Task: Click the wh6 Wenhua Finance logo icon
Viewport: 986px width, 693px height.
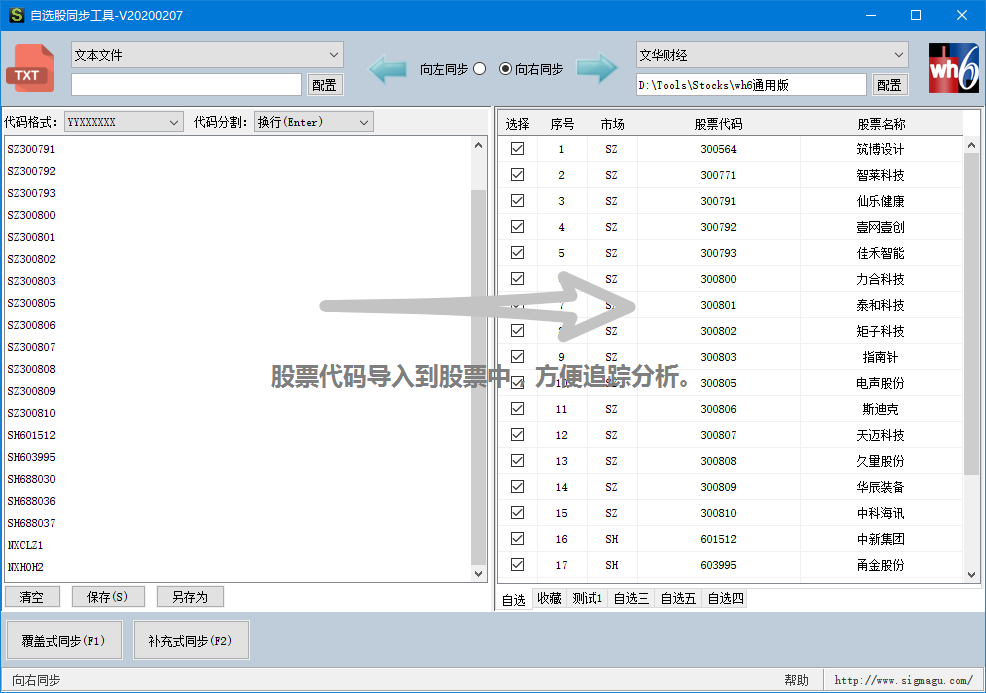Action: coord(952,68)
